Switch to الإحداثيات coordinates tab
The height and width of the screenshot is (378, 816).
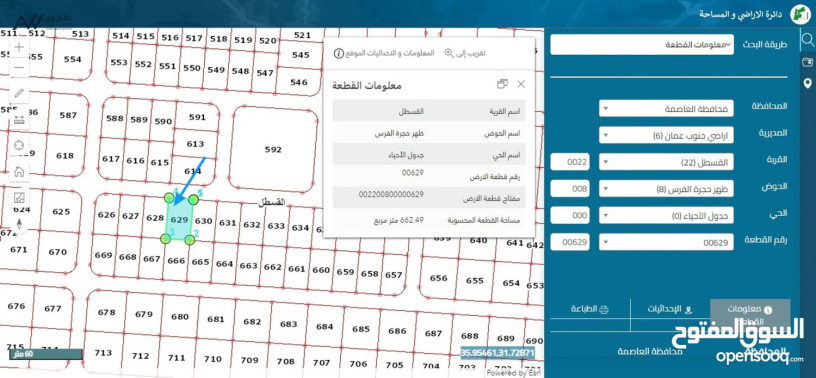pyautogui.click(x=670, y=309)
